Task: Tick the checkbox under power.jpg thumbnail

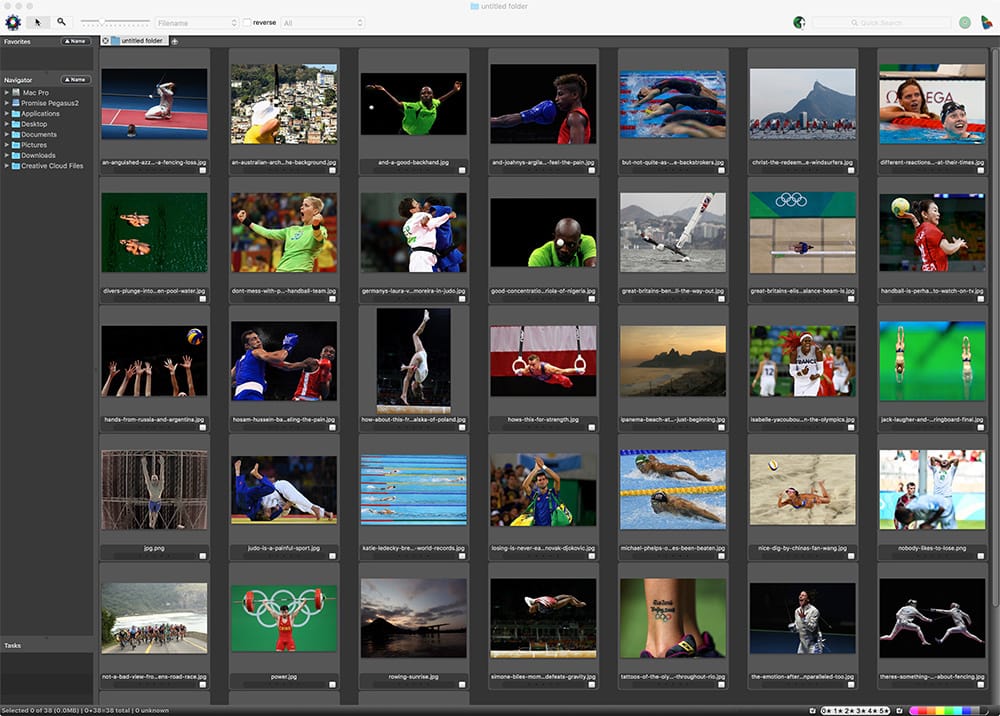Action: tap(332, 684)
